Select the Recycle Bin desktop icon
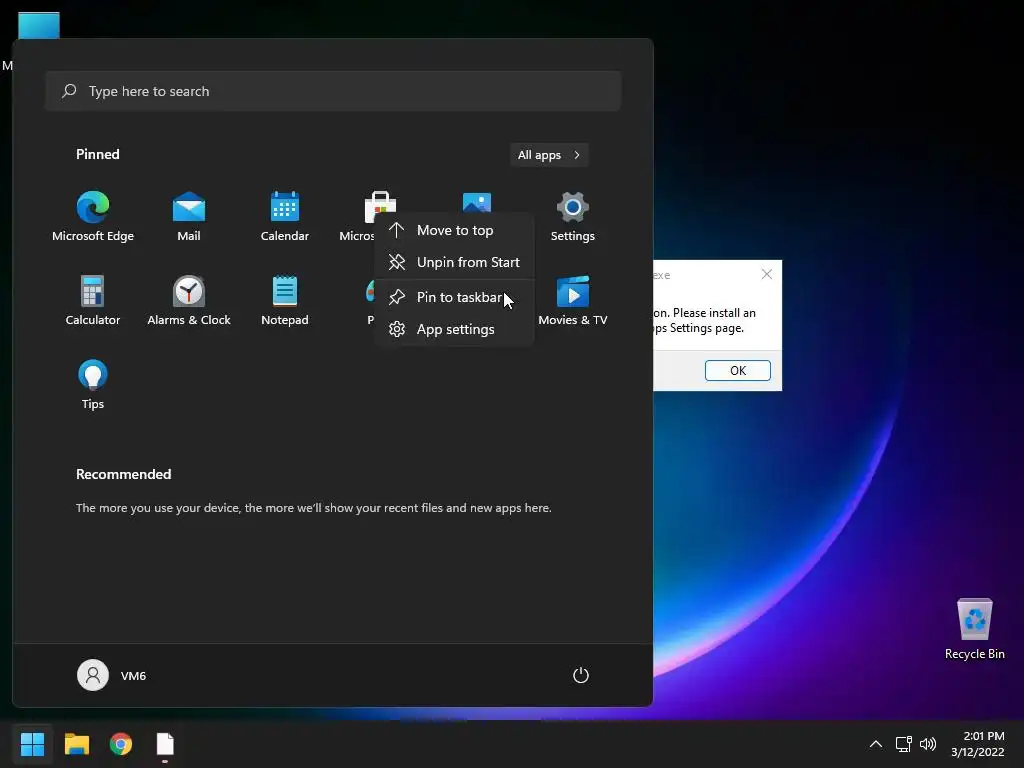Viewport: 1024px width, 768px height. pos(974,629)
